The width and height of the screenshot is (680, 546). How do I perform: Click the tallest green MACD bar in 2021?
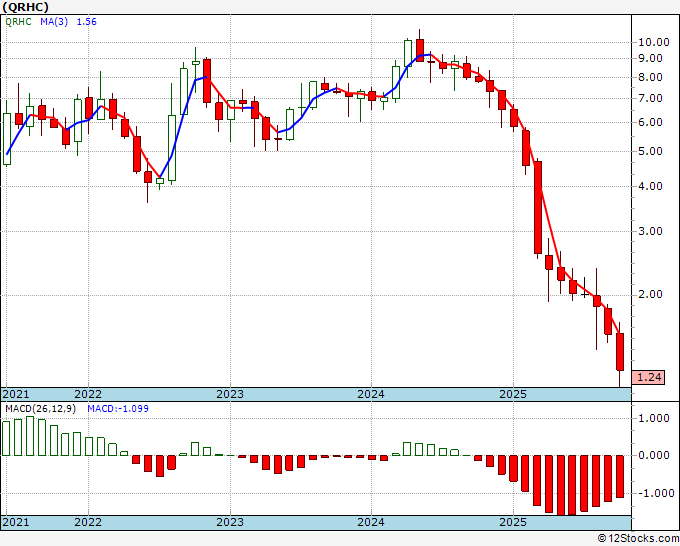point(30,436)
